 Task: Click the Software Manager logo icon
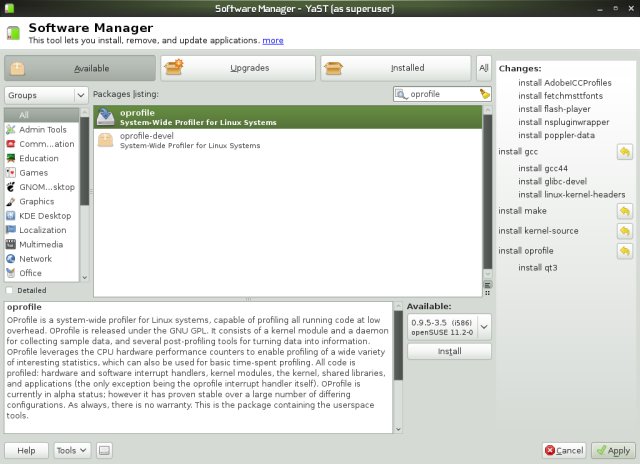(x=13, y=33)
